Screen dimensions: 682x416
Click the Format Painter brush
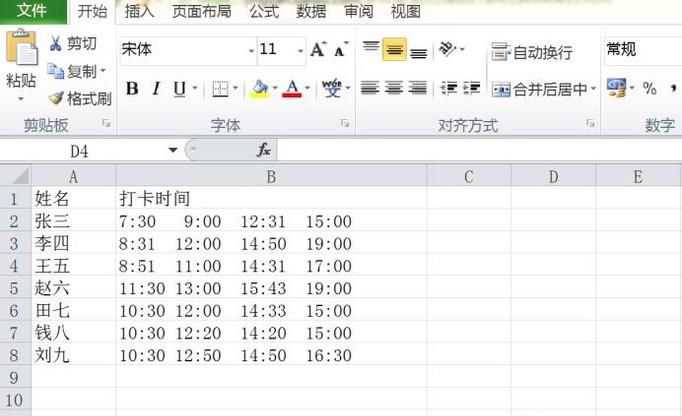(56, 98)
